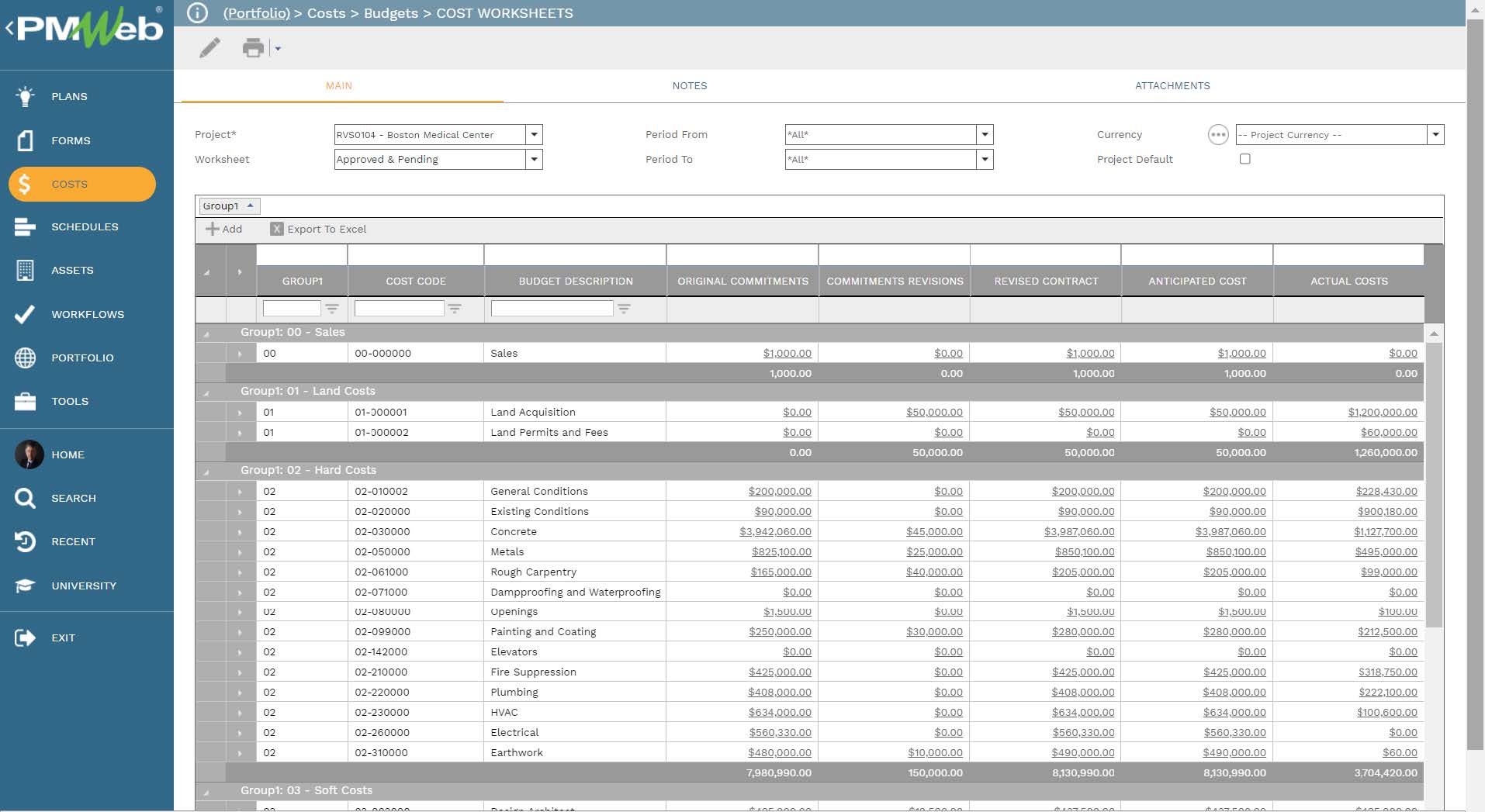Open Land Acquisition actual costs $1,200,000.00
Image resolution: width=1485 pixels, height=812 pixels.
[1383, 413]
